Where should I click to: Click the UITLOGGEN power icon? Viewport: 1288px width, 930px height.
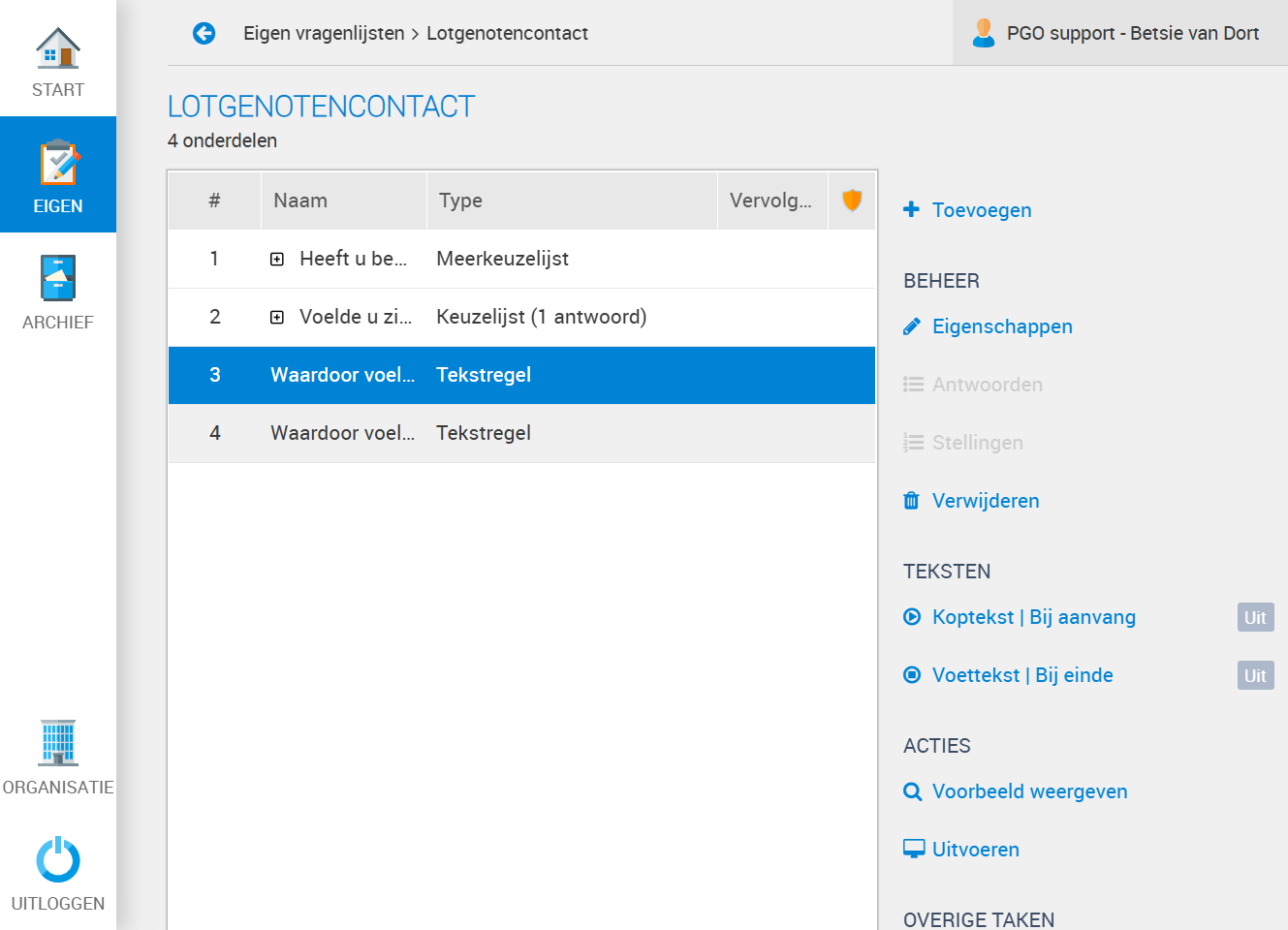58,859
